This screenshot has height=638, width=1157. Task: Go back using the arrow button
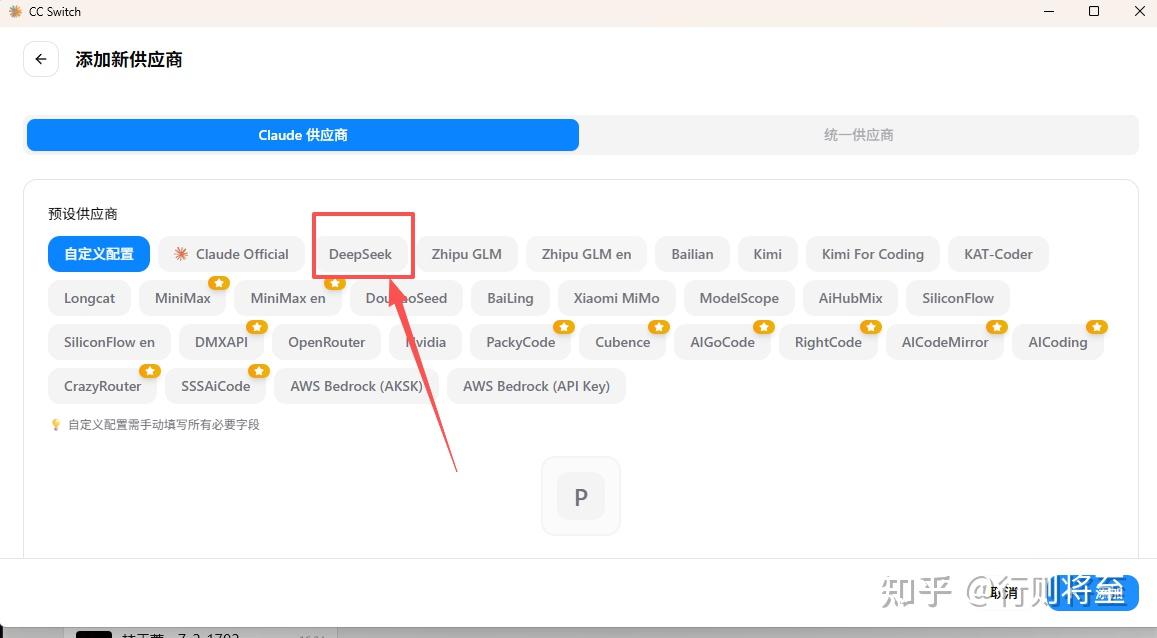41,59
